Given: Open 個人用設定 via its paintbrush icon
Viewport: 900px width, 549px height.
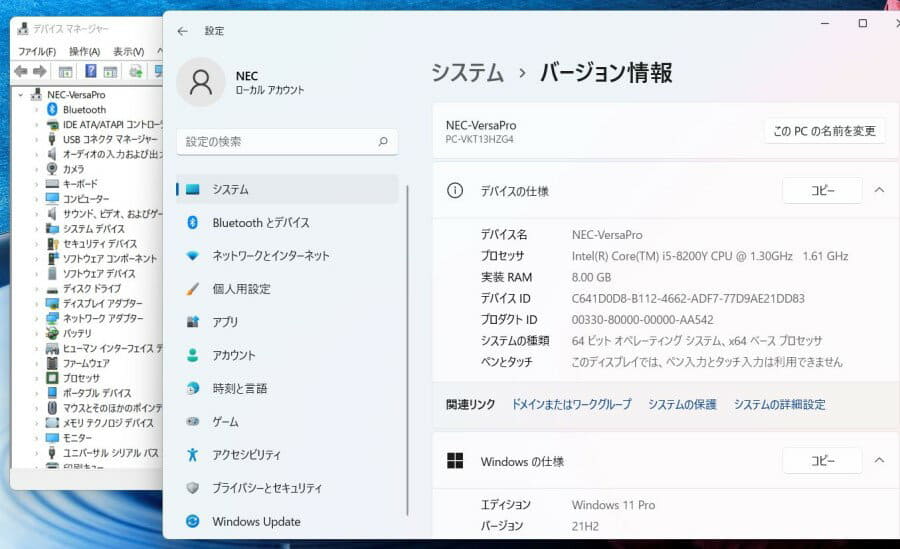Looking at the screenshot, I should tap(193, 288).
